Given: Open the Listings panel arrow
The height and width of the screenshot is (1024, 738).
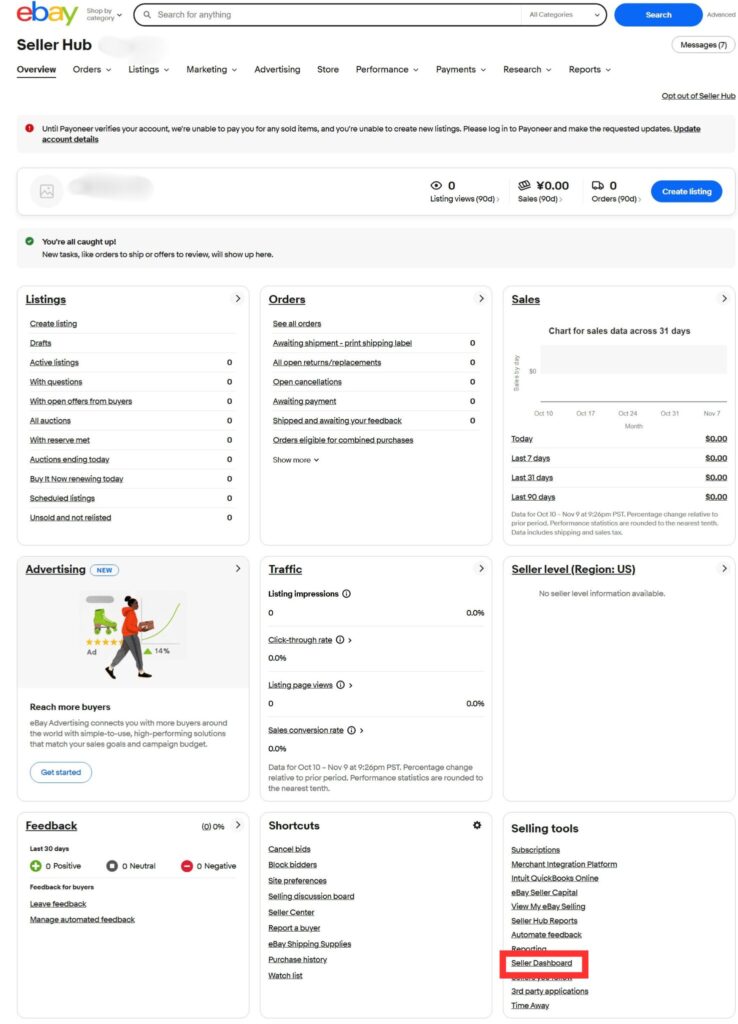Looking at the screenshot, I should click(237, 299).
